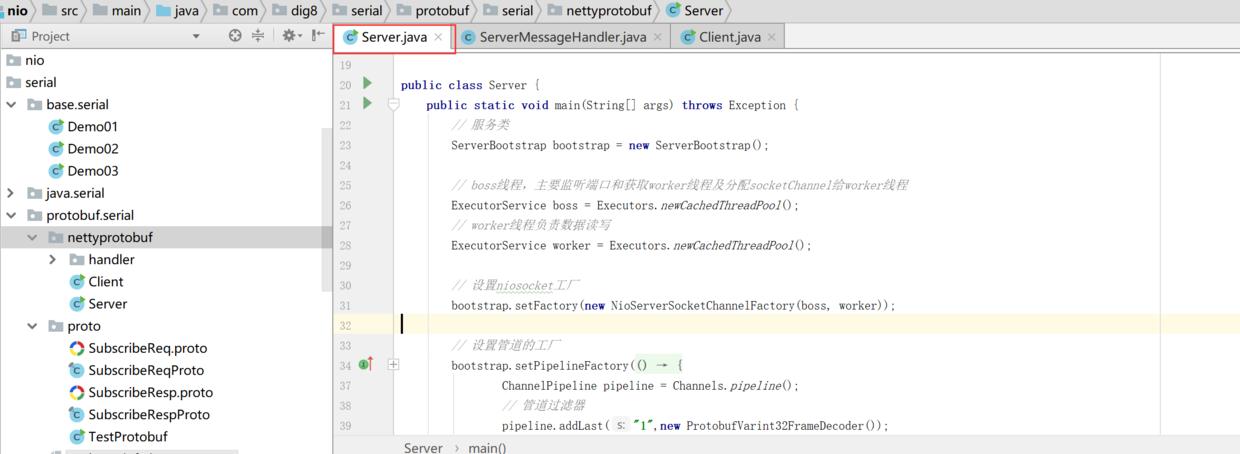Click the nio breadcrumb in navigation bar
The width and height of the screenshot is (1240, 454).
point(17,11)
